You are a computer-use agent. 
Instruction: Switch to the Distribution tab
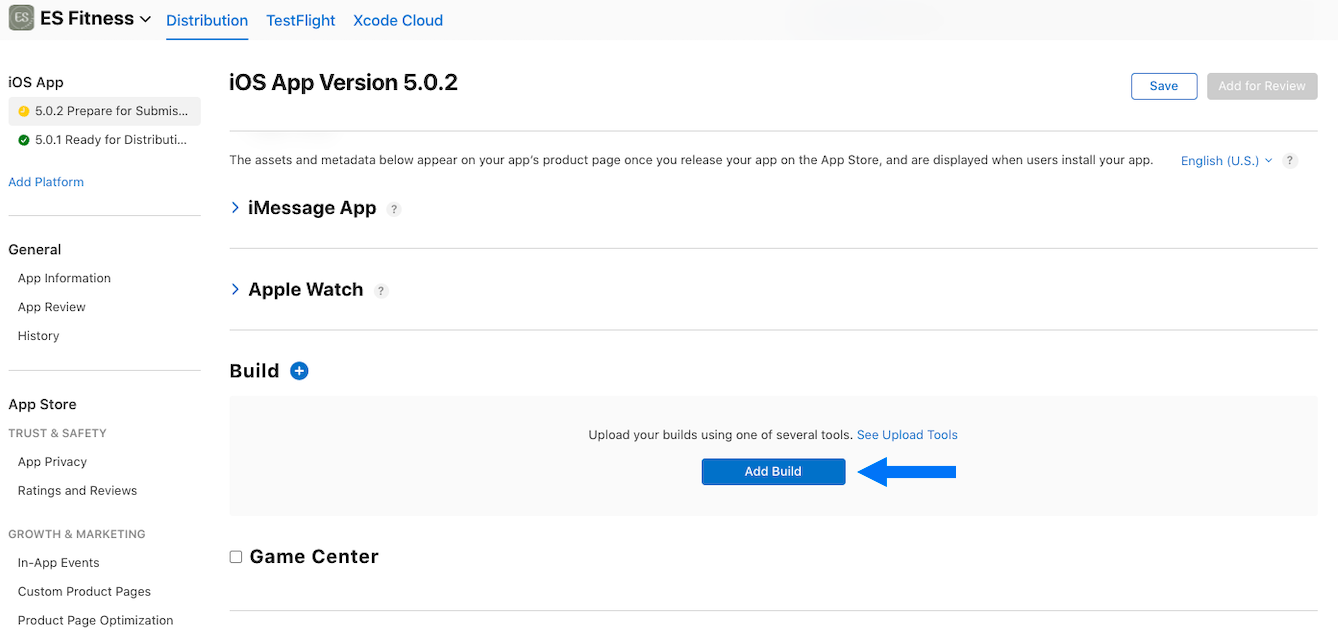pos(207,20)
